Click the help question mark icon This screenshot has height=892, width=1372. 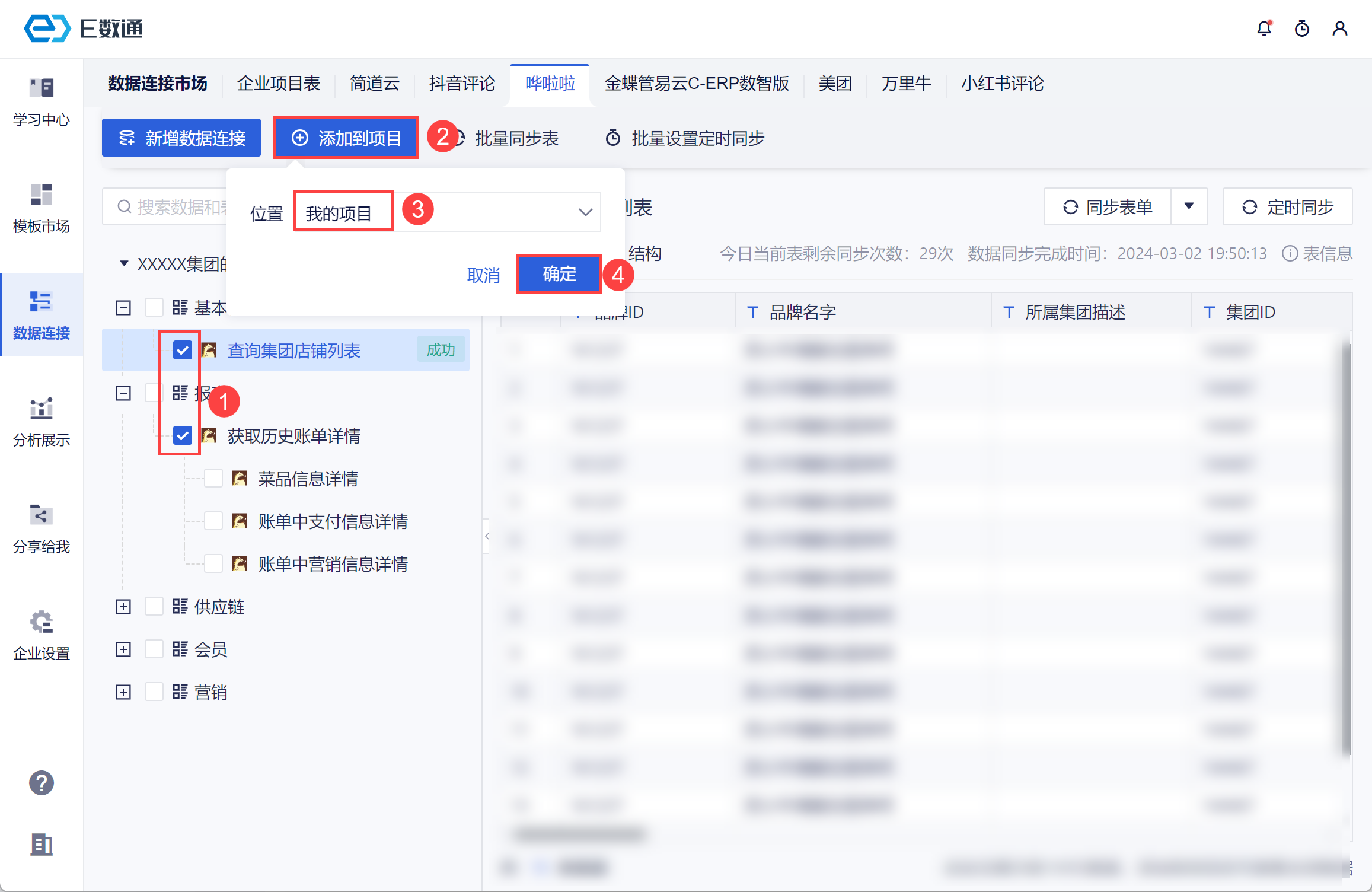[x=42, y=783]
